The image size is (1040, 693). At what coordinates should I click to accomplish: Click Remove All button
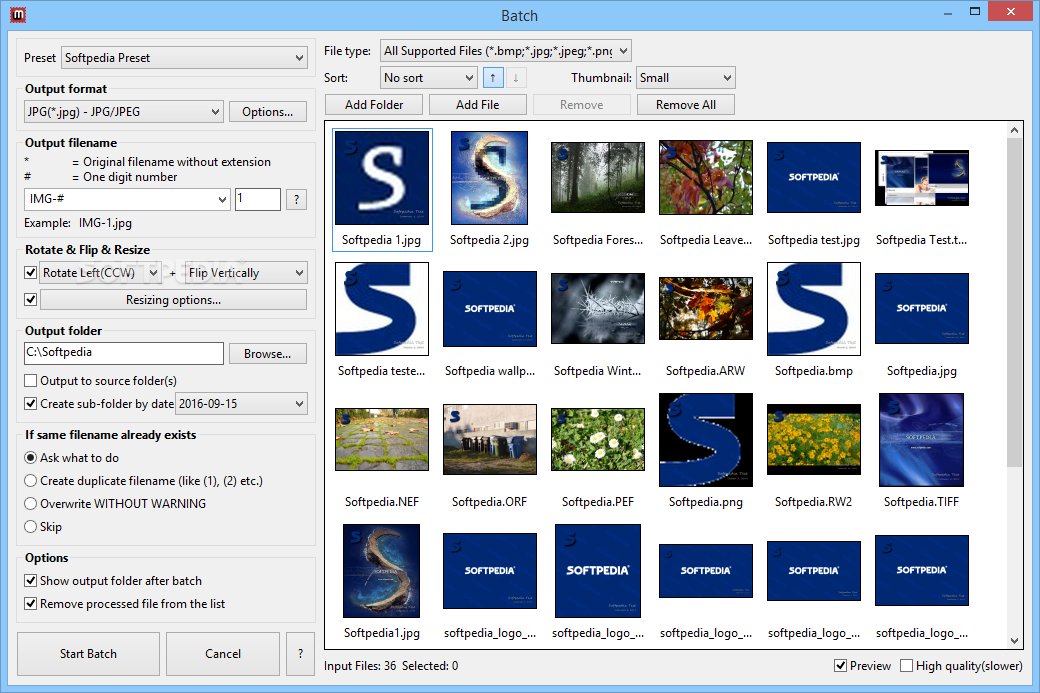686,105
